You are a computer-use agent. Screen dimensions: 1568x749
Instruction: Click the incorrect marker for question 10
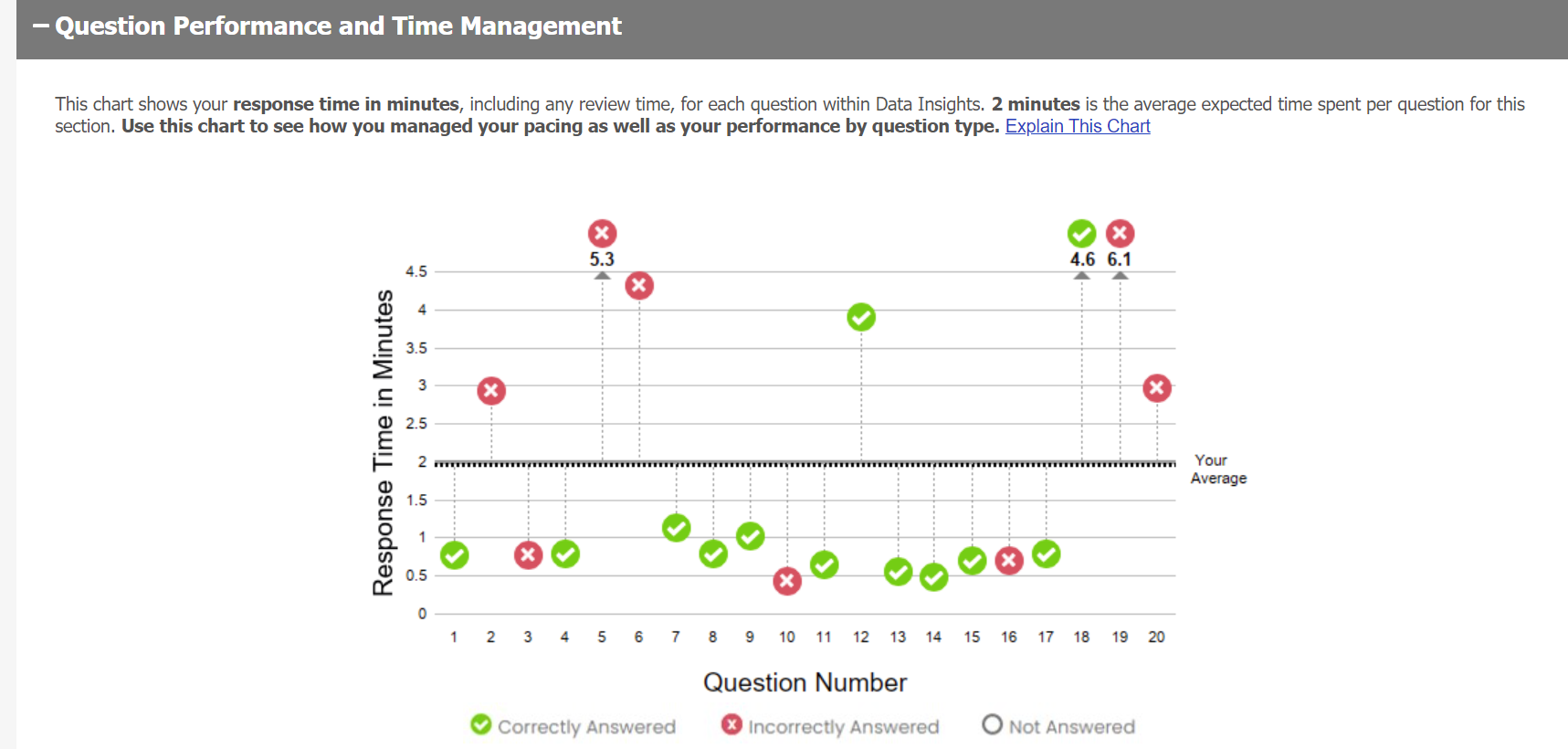(x=787, y=580)
